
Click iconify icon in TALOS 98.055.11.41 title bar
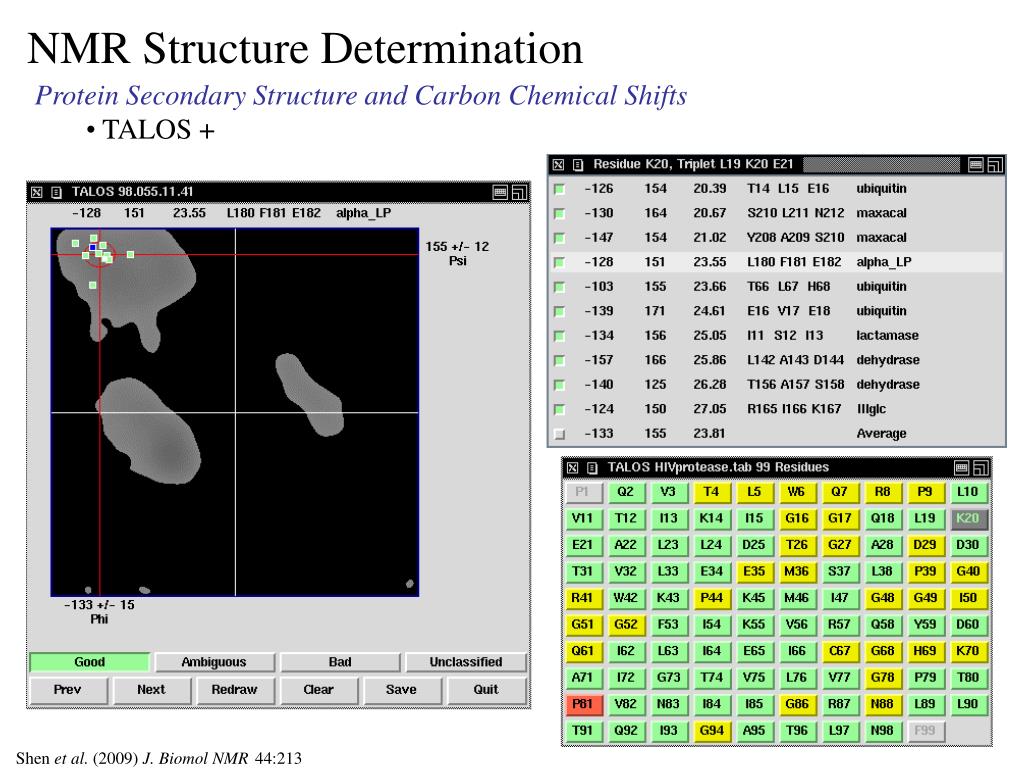500,192
